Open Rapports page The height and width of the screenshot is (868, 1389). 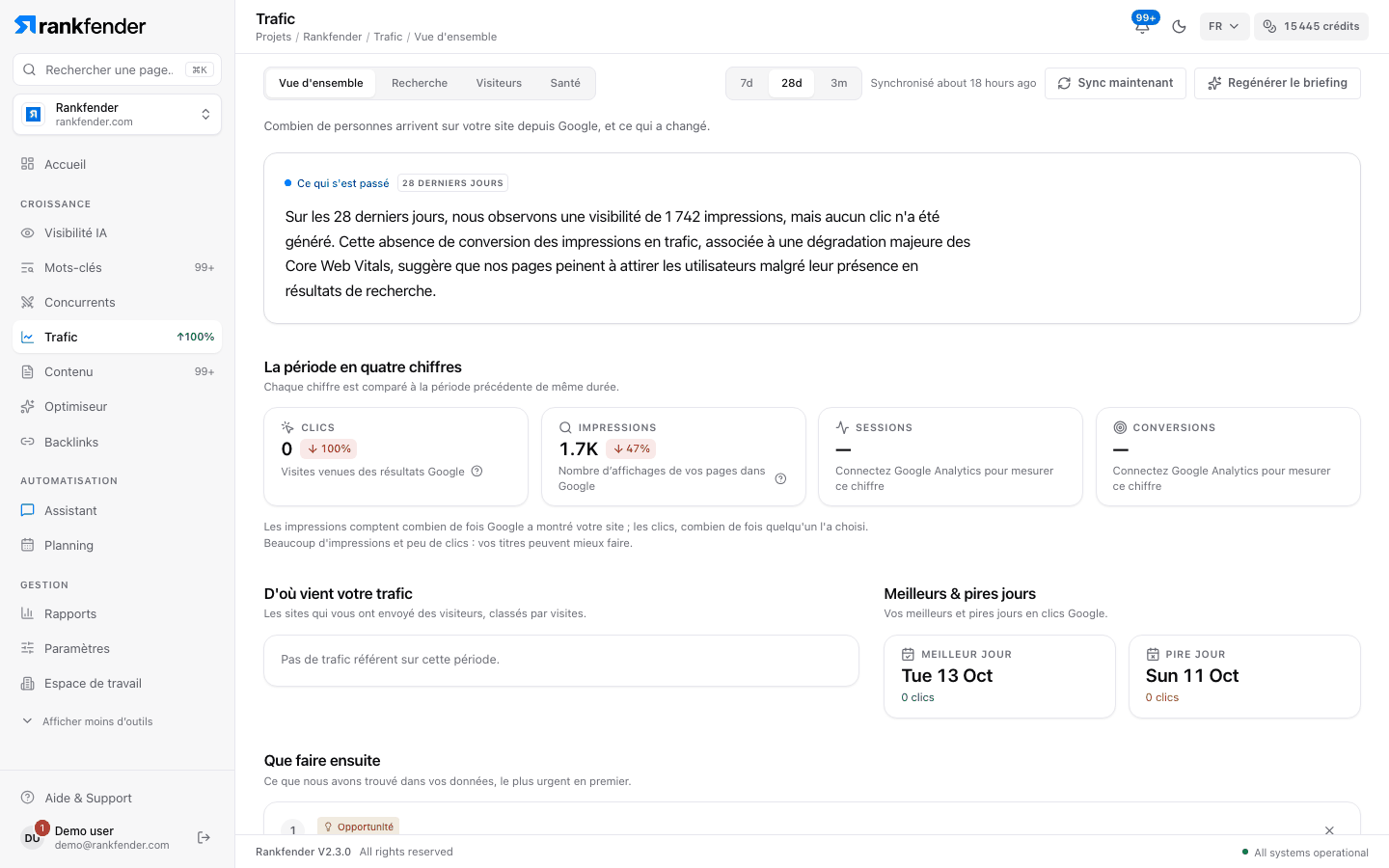coord(117,613)
